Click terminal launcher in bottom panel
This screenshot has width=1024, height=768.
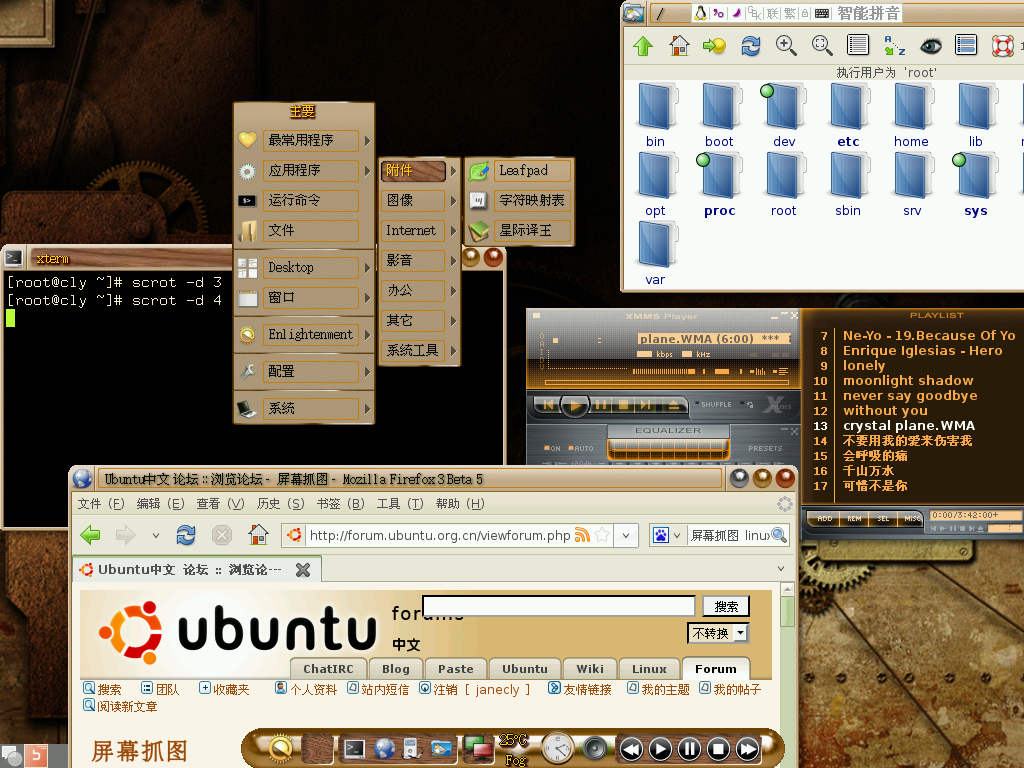click(x=355, y=749)
